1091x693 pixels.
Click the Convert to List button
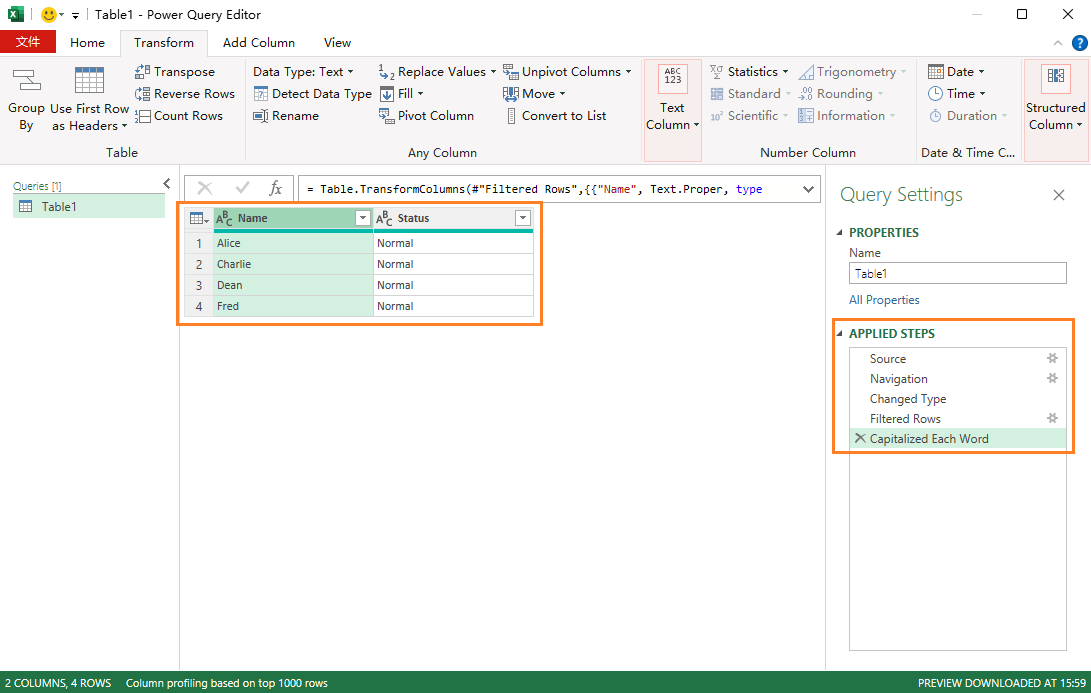click(x=563, y=116)
